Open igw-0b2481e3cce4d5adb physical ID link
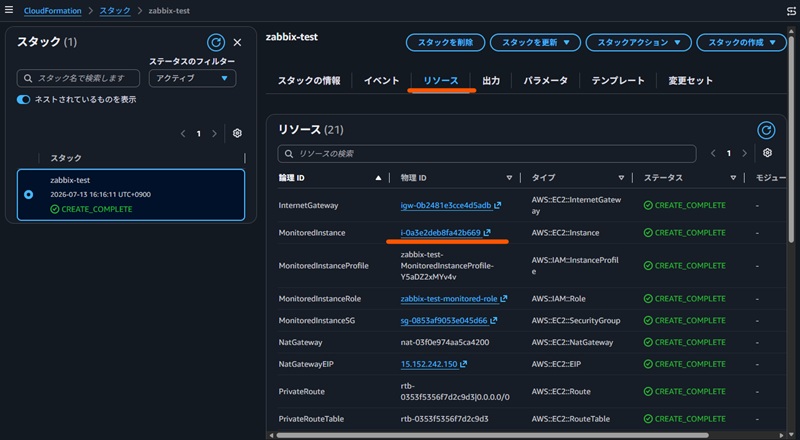The width and height of the screenshot is (800, 440). (446, 205)
